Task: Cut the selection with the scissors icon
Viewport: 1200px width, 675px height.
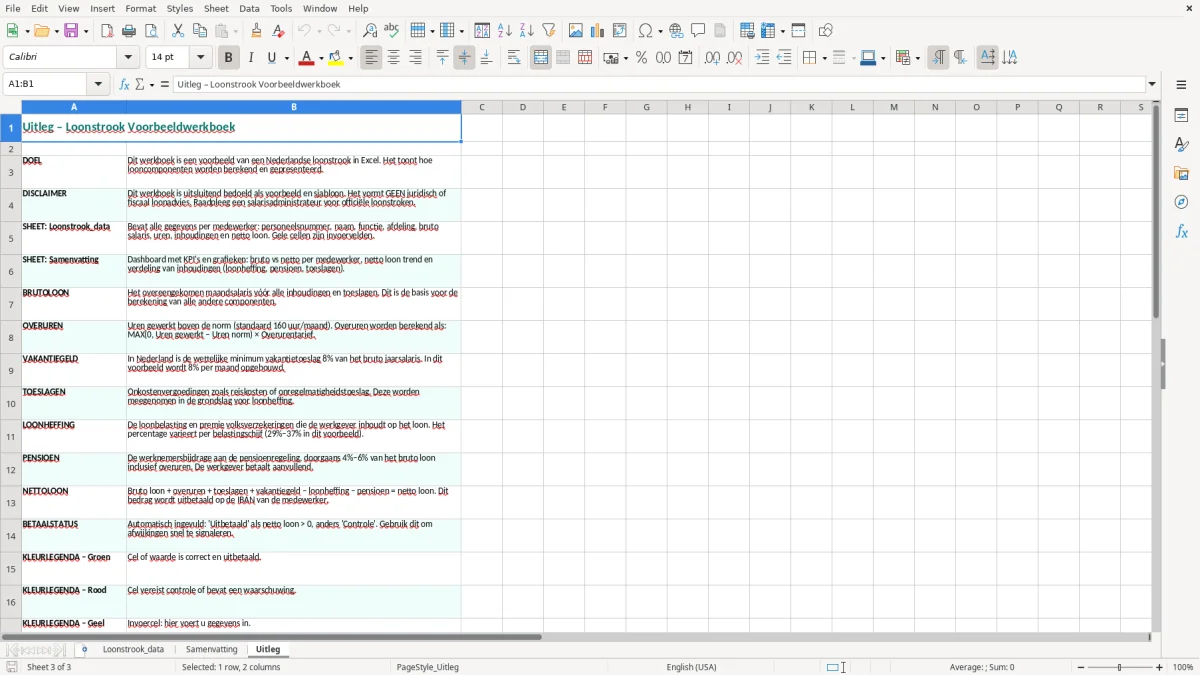Action: point(178,31)
